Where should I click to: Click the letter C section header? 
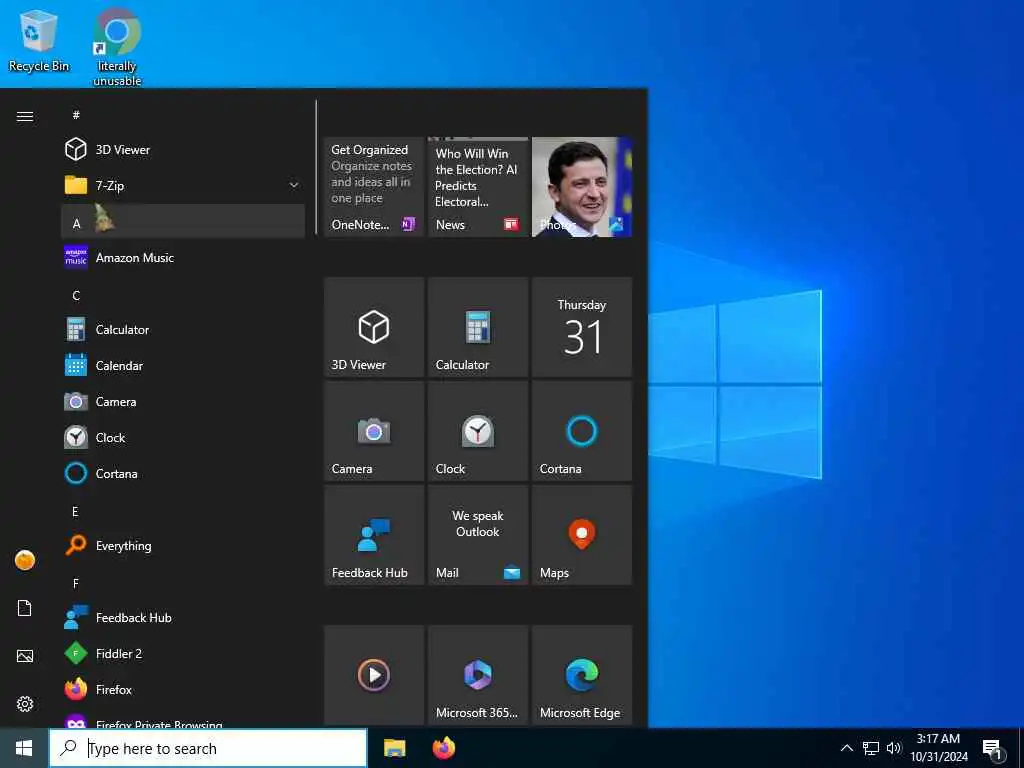click(183, 295)
